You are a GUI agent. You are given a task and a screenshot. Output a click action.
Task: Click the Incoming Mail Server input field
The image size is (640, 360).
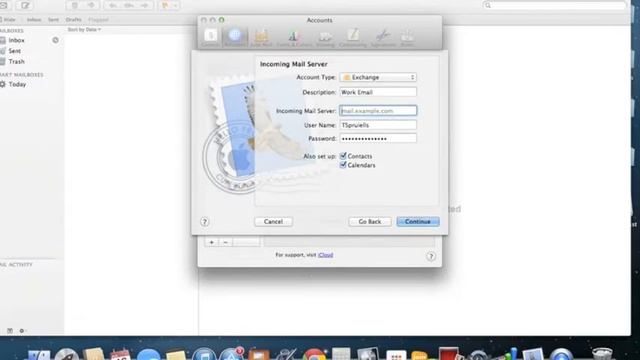378,111
